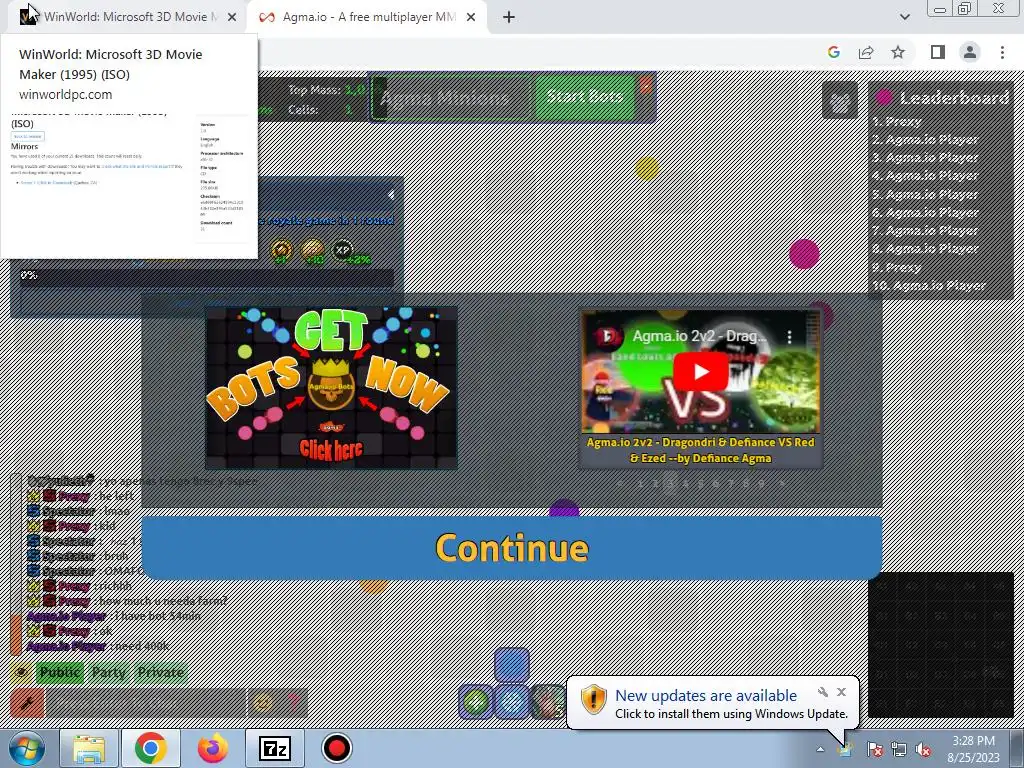Image resolution: width=1024 pixels, height=768 pixels.
Task: Focus the chat message input field
Action: [x=146, y=703]
